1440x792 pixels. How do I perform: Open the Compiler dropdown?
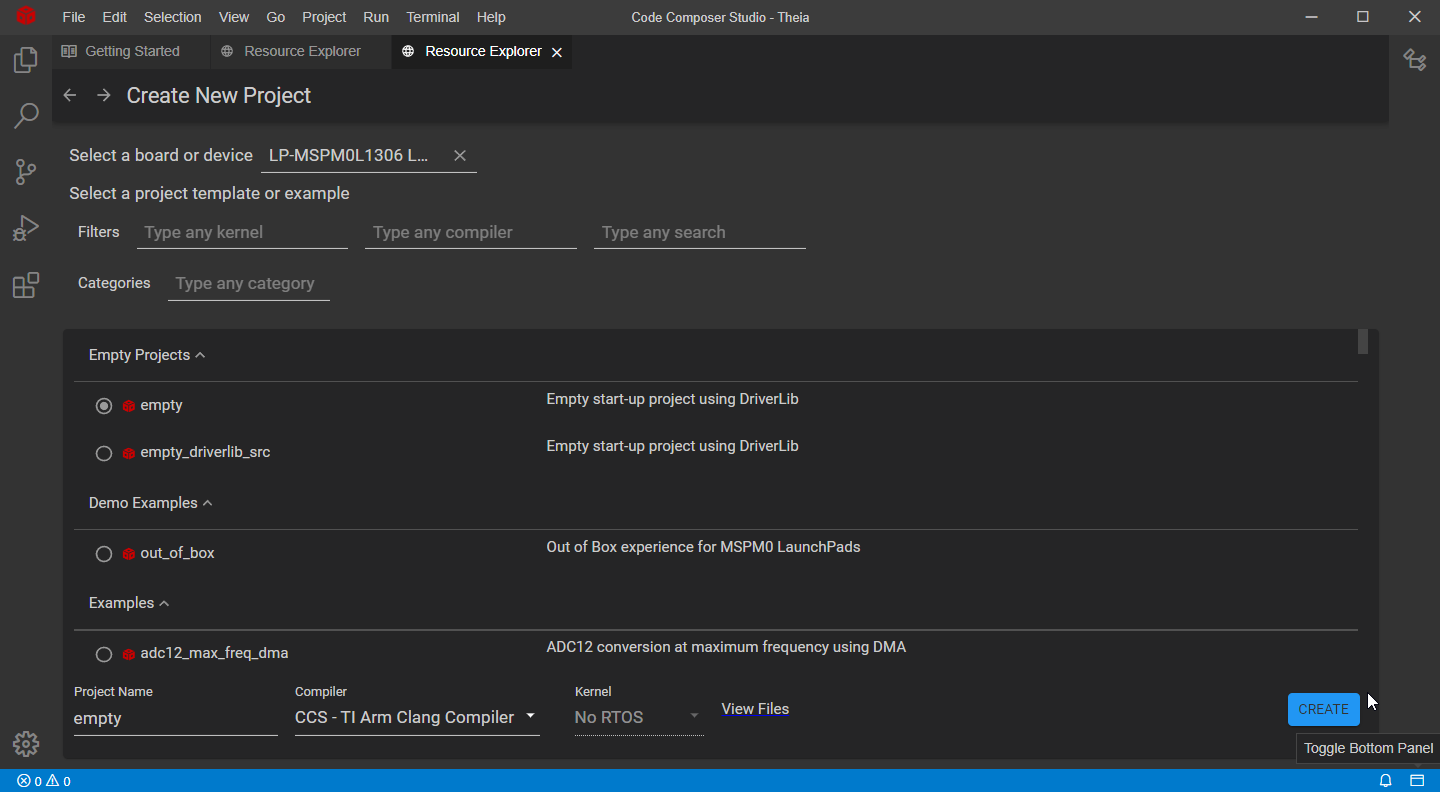(x=416, y=717)
